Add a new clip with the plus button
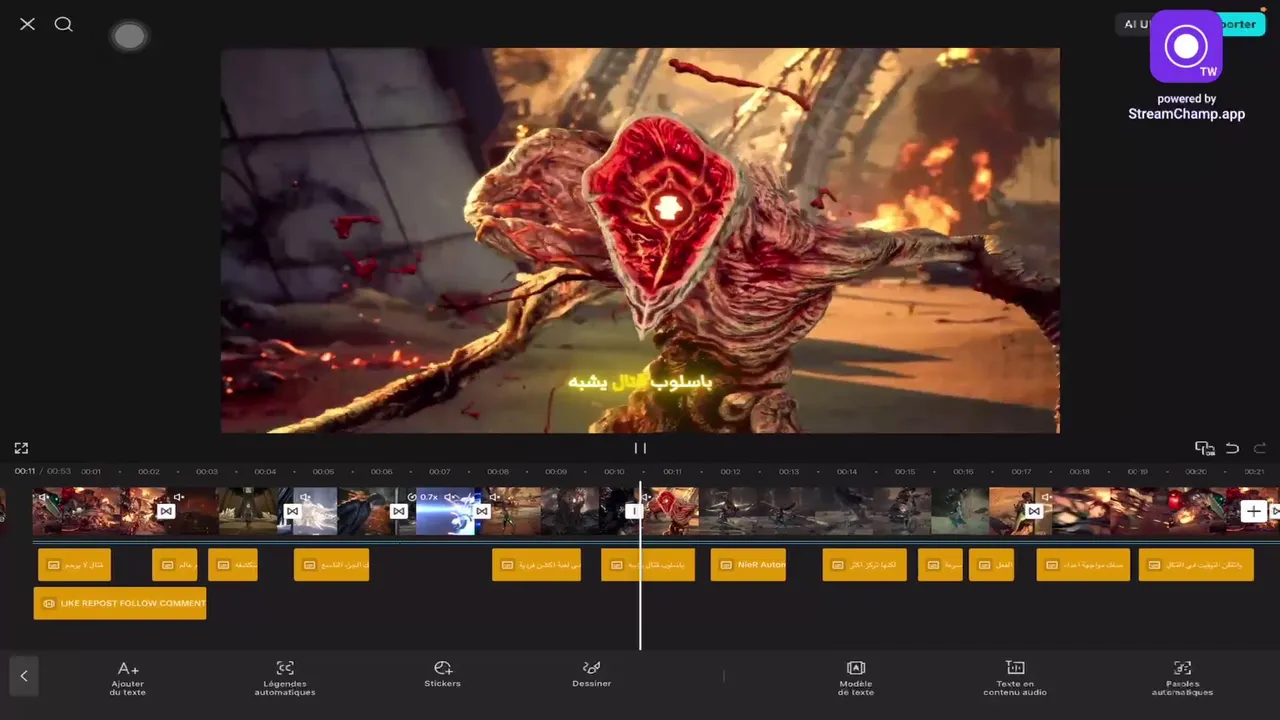The width and height of the screenshot is (1280, 720). 1253,511
